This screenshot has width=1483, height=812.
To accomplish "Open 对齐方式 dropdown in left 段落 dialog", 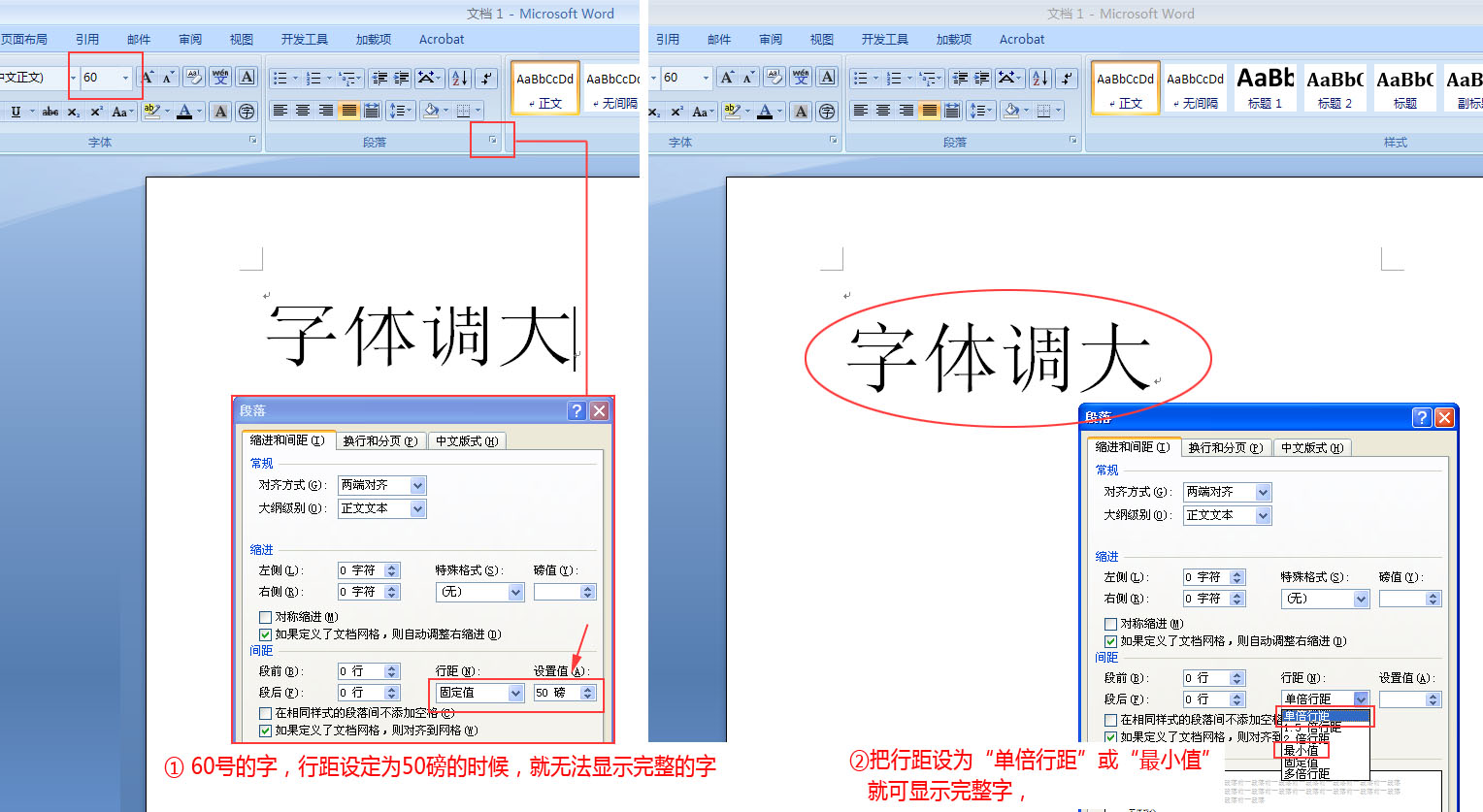I will point(418,485).
